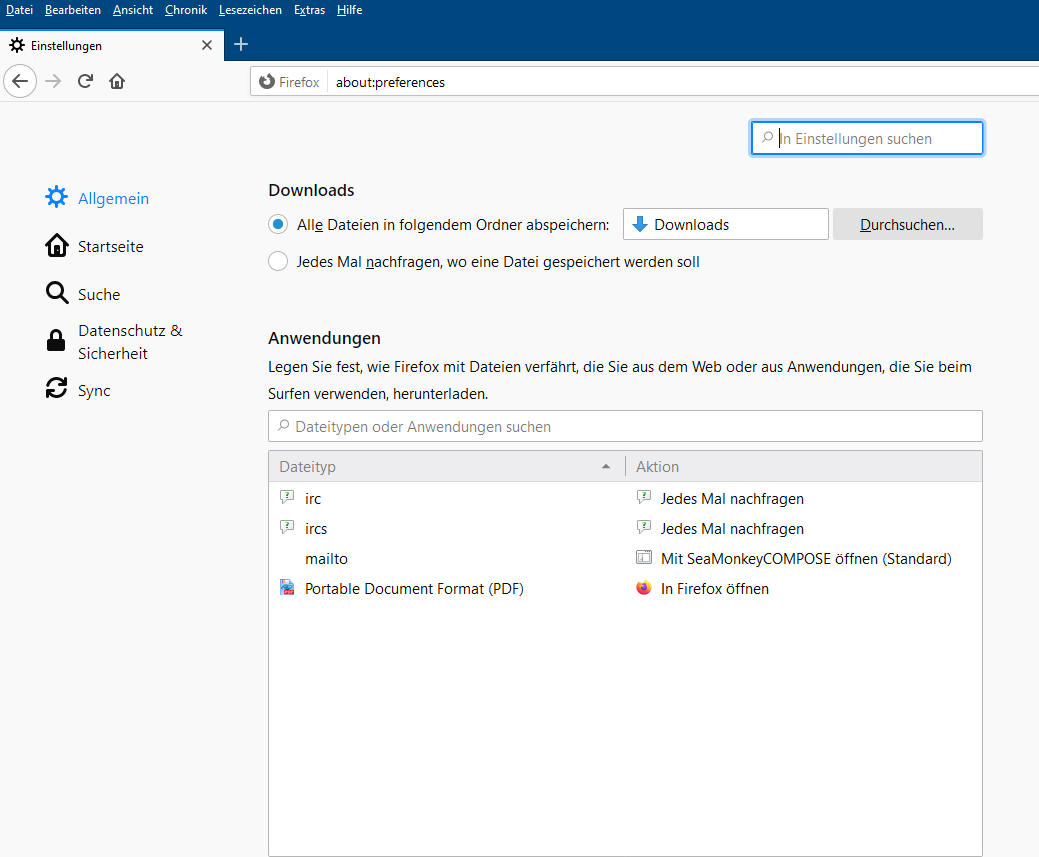Close the Einstellungen tab
The width and height of the screenshot is (1039, 857).
207,45
